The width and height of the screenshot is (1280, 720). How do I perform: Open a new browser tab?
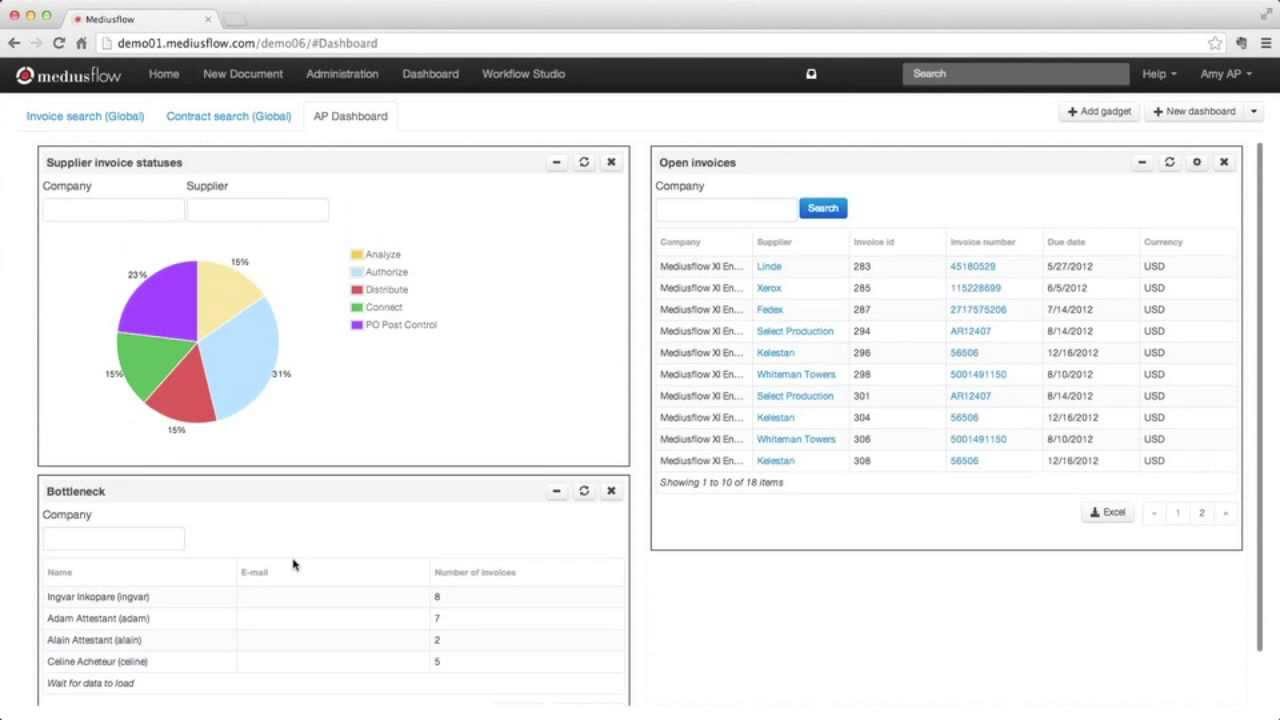pyautogui.click(x=234, y=19)
